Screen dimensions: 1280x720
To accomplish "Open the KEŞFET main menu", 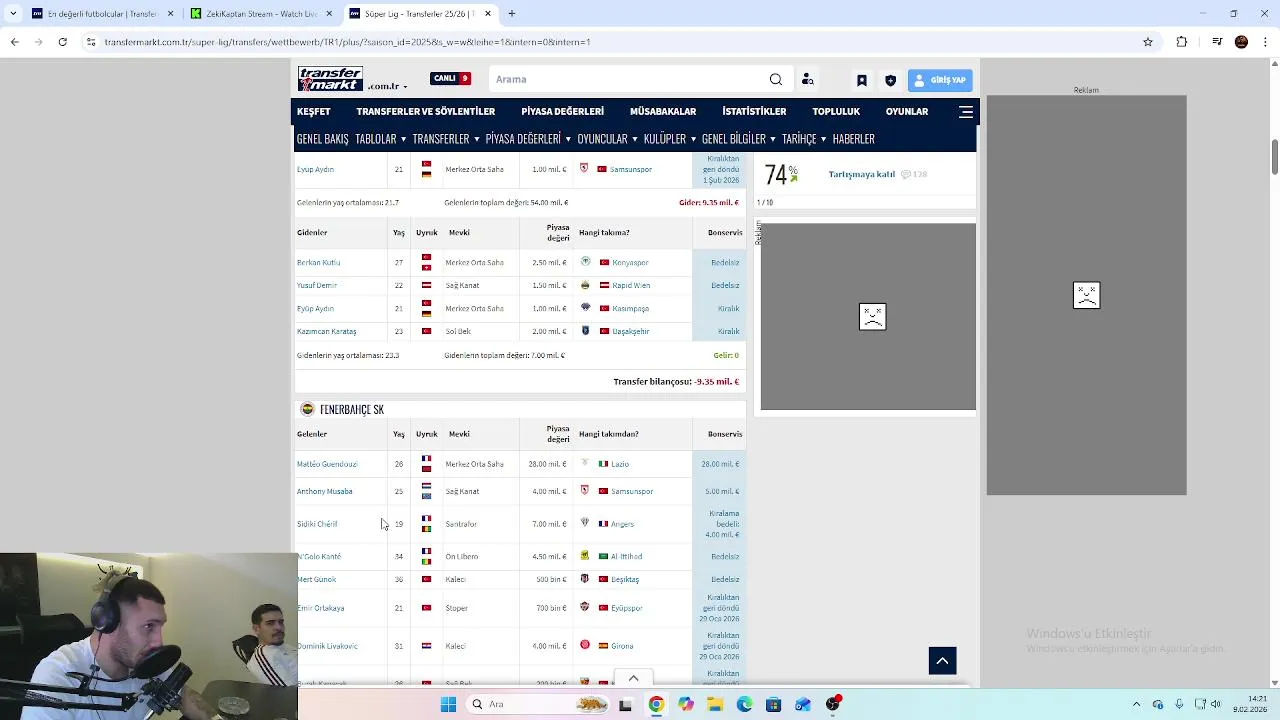I will pyautogui.click(x=313, y=111).
